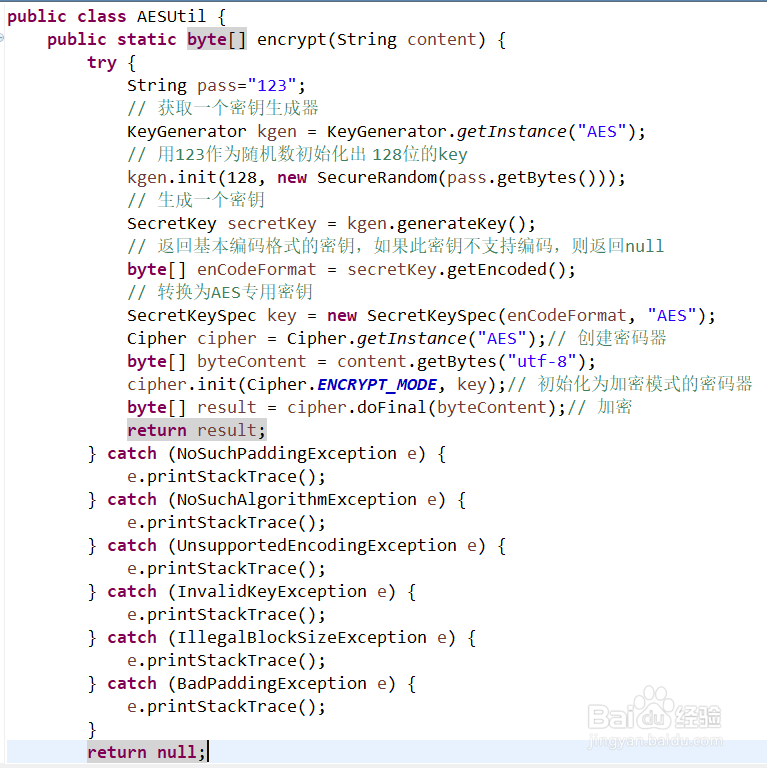
Task: Click the comment ending with 则返回null
Action: tap(396, 246)
